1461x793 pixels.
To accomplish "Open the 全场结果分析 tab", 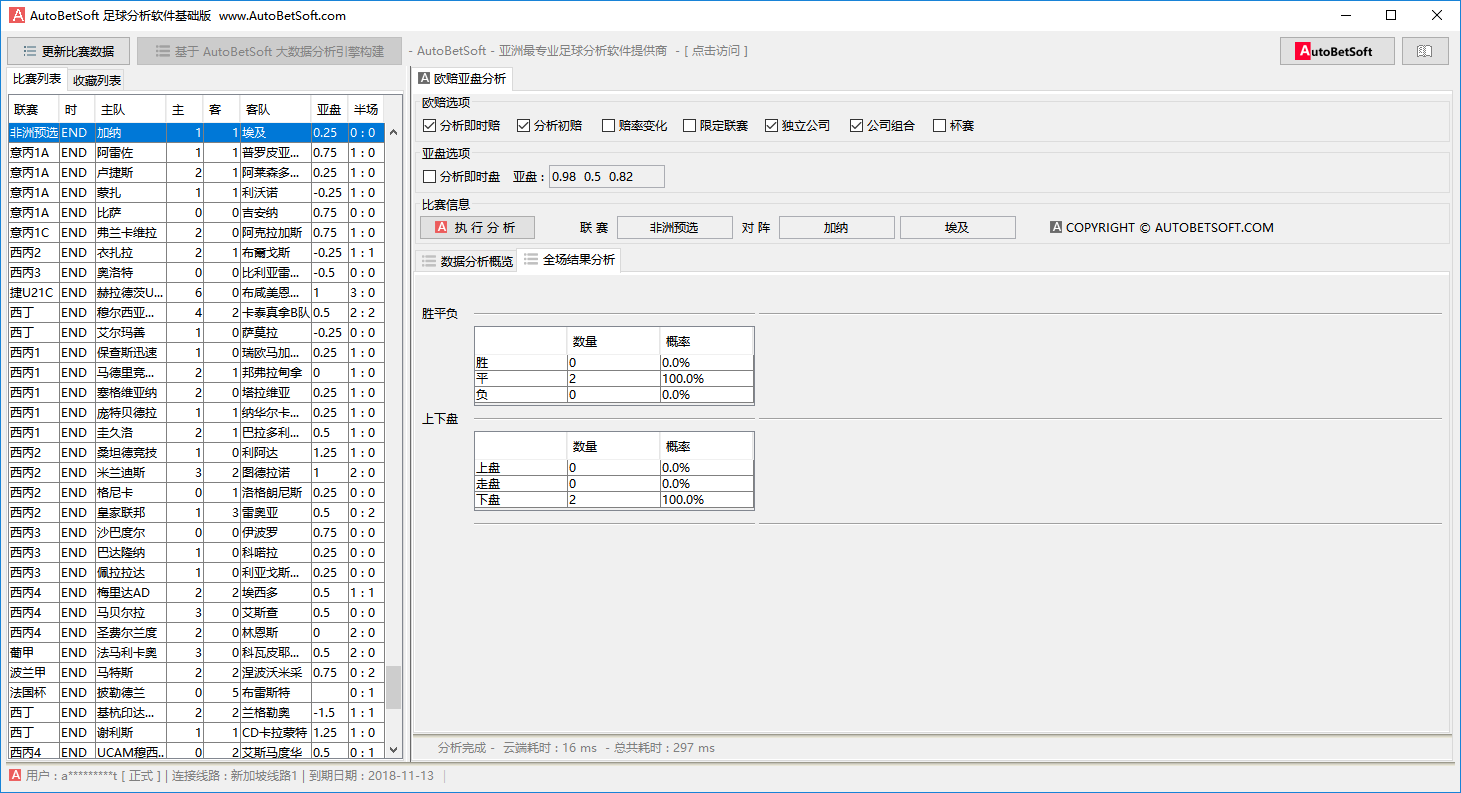I will point(569,260).
